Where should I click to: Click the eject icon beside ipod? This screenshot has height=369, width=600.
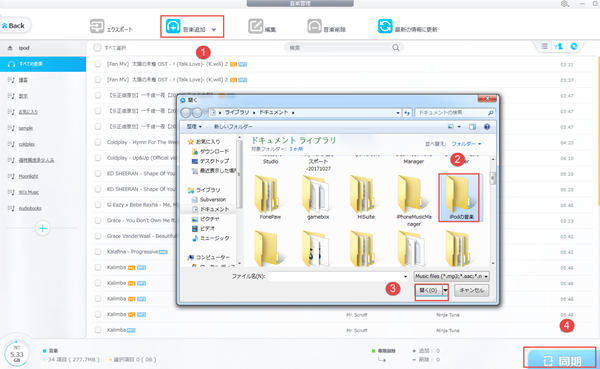pyautogui.click(x=10, y=48)
